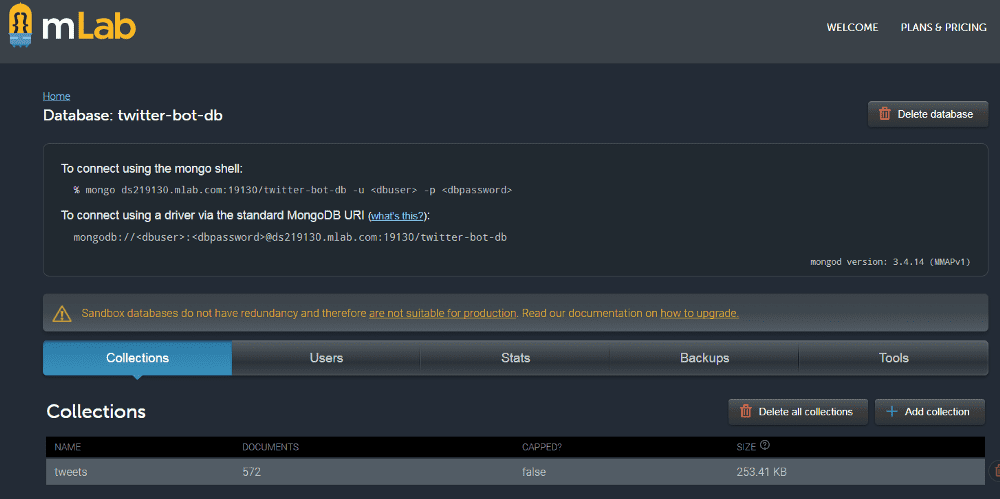Open the Tools tab
The width and height of the screenshot is (1000, 499).
tap(893, 358)
